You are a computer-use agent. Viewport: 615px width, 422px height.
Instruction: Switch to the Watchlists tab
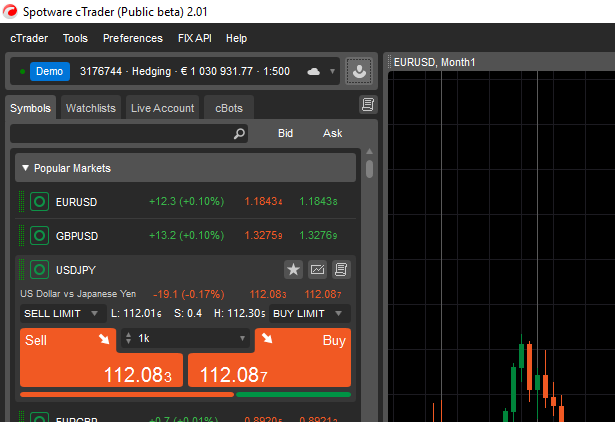pos(91,108)
